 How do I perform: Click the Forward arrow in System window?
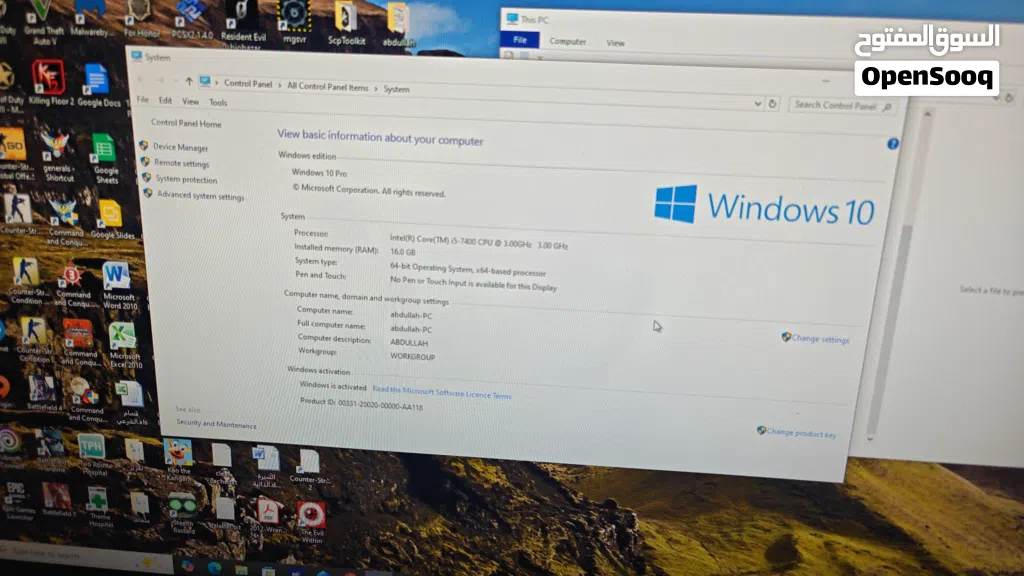click(160, 80)
